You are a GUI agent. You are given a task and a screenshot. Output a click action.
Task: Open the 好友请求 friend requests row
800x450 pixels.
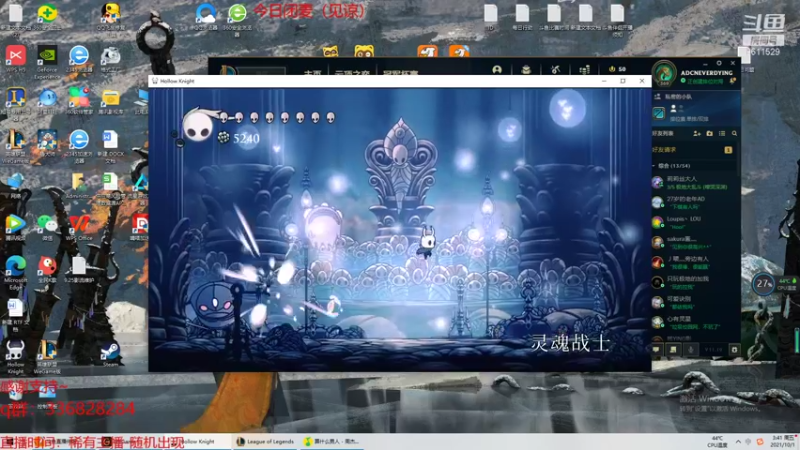pos(694,149)
